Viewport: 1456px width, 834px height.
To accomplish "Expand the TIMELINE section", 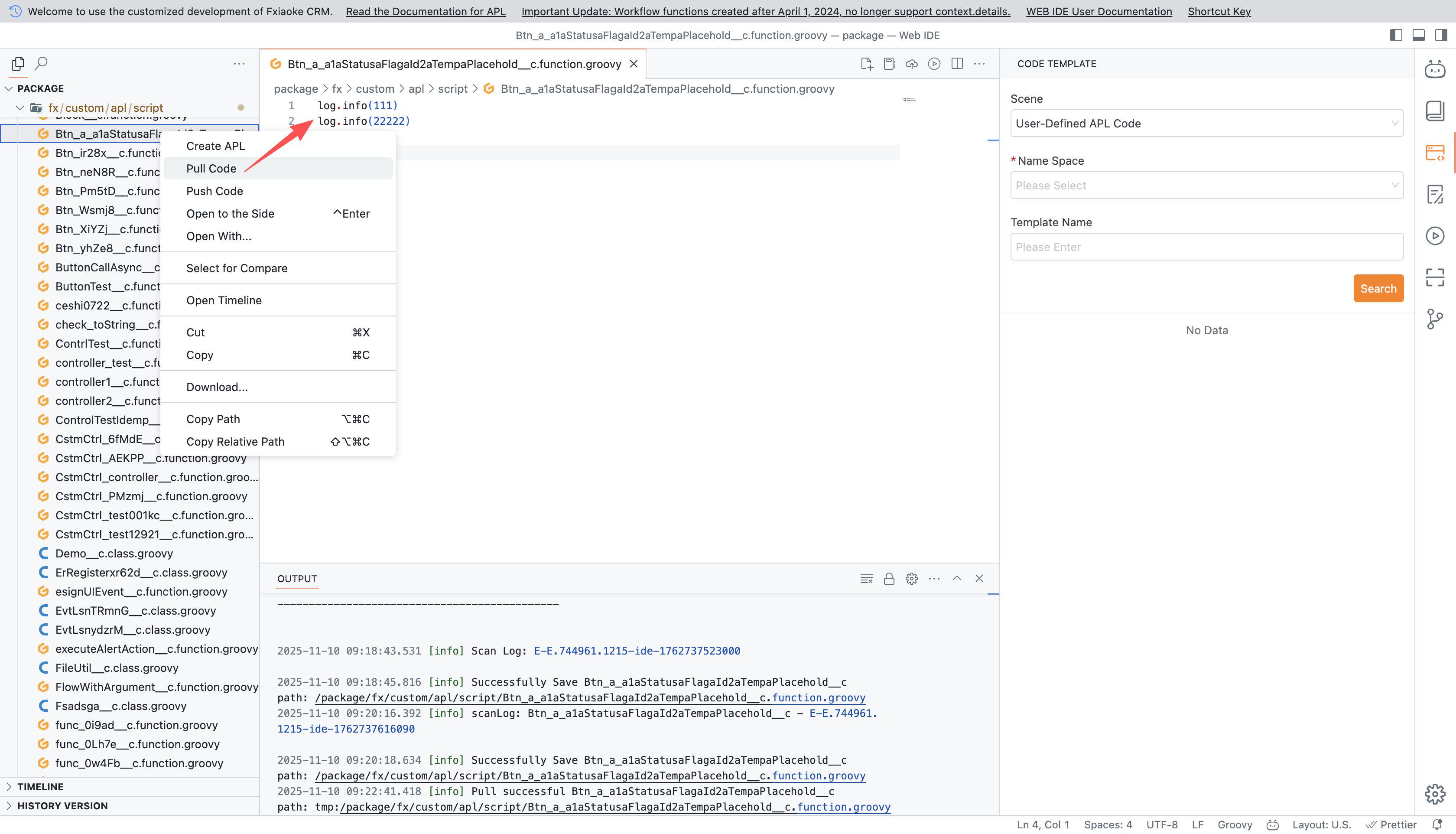I will (x=40, y=786).
